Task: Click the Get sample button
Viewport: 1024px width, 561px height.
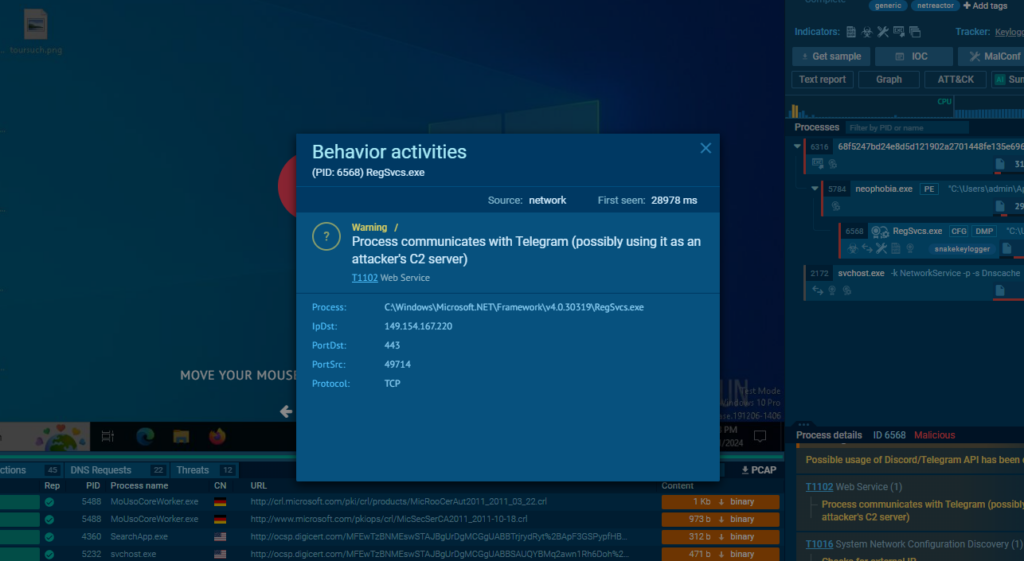Action: pyautogui.click(x=830, y=56)
